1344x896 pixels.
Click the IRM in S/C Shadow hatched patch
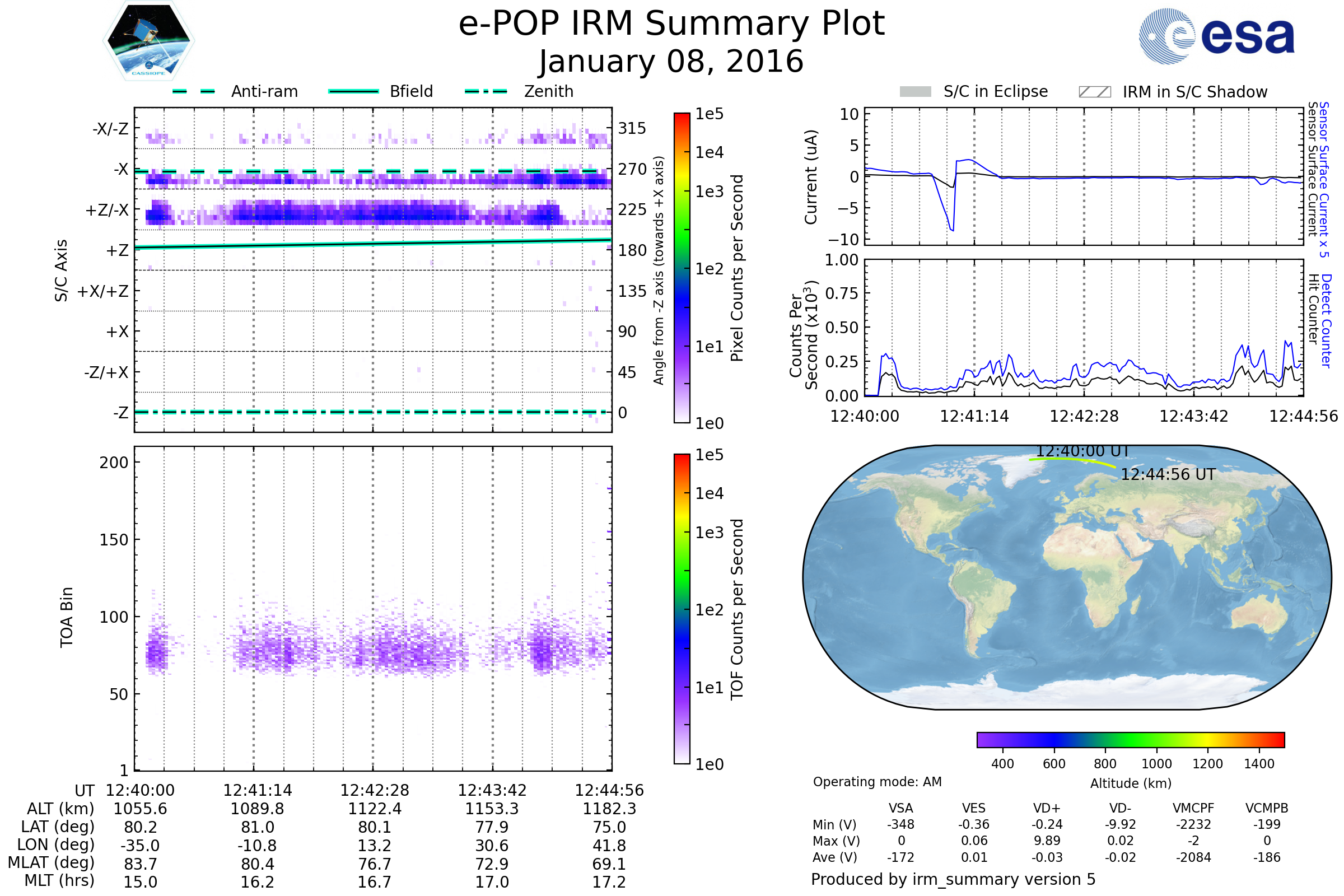(1094, 92)
